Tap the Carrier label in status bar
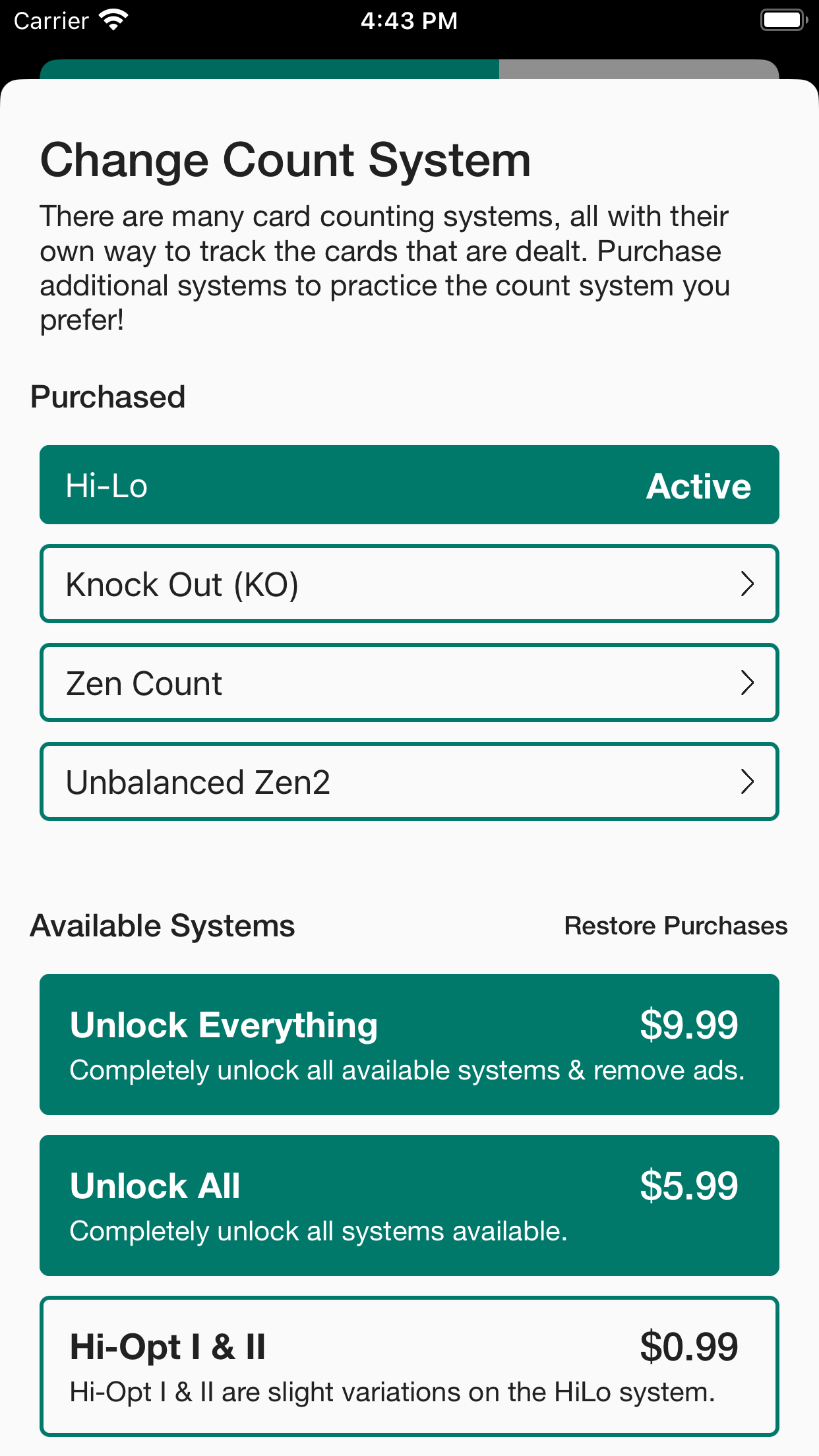Screen dimensions: 819x1456 click(x=49, y=20)
